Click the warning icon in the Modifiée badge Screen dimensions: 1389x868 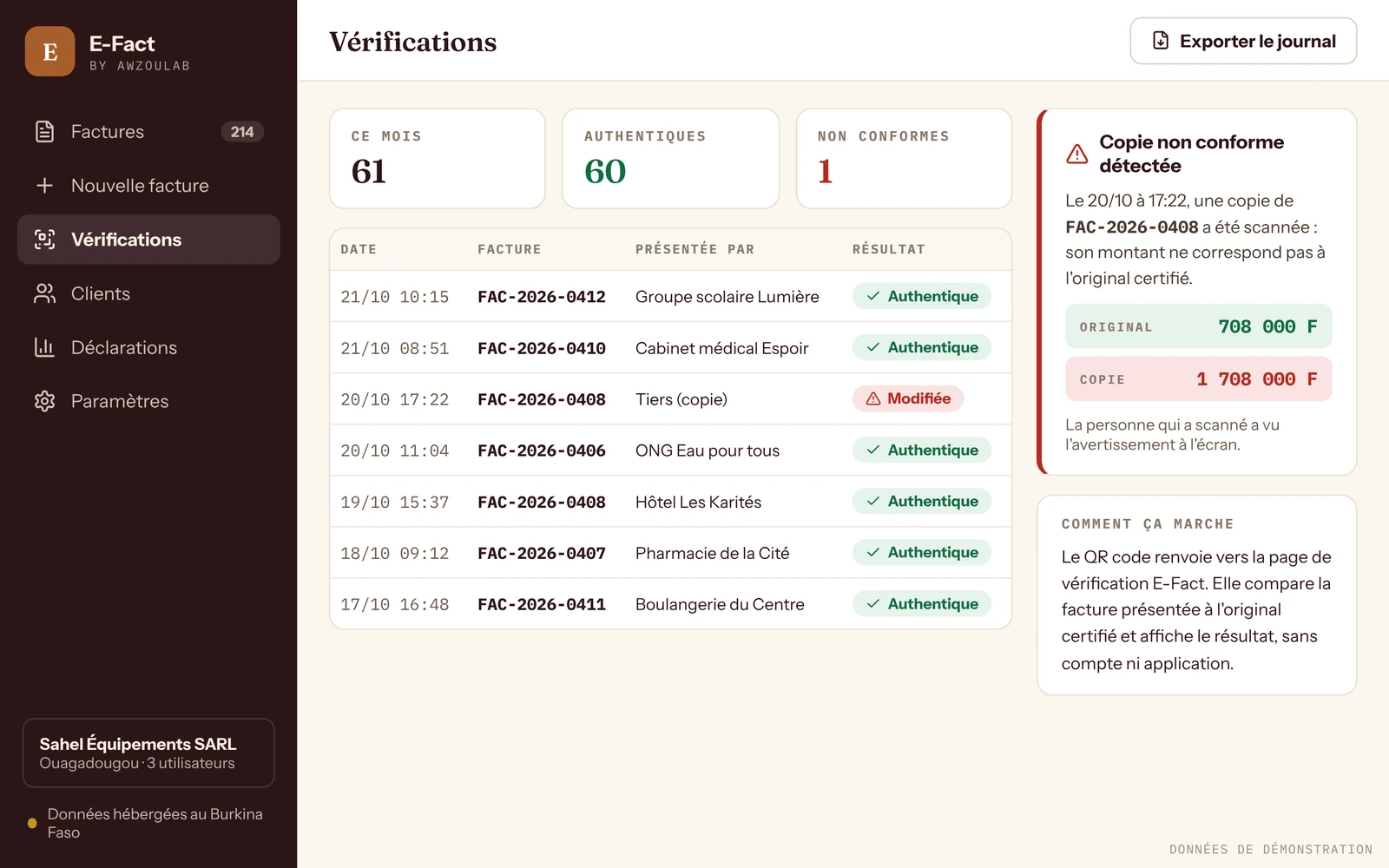[873, 398]
